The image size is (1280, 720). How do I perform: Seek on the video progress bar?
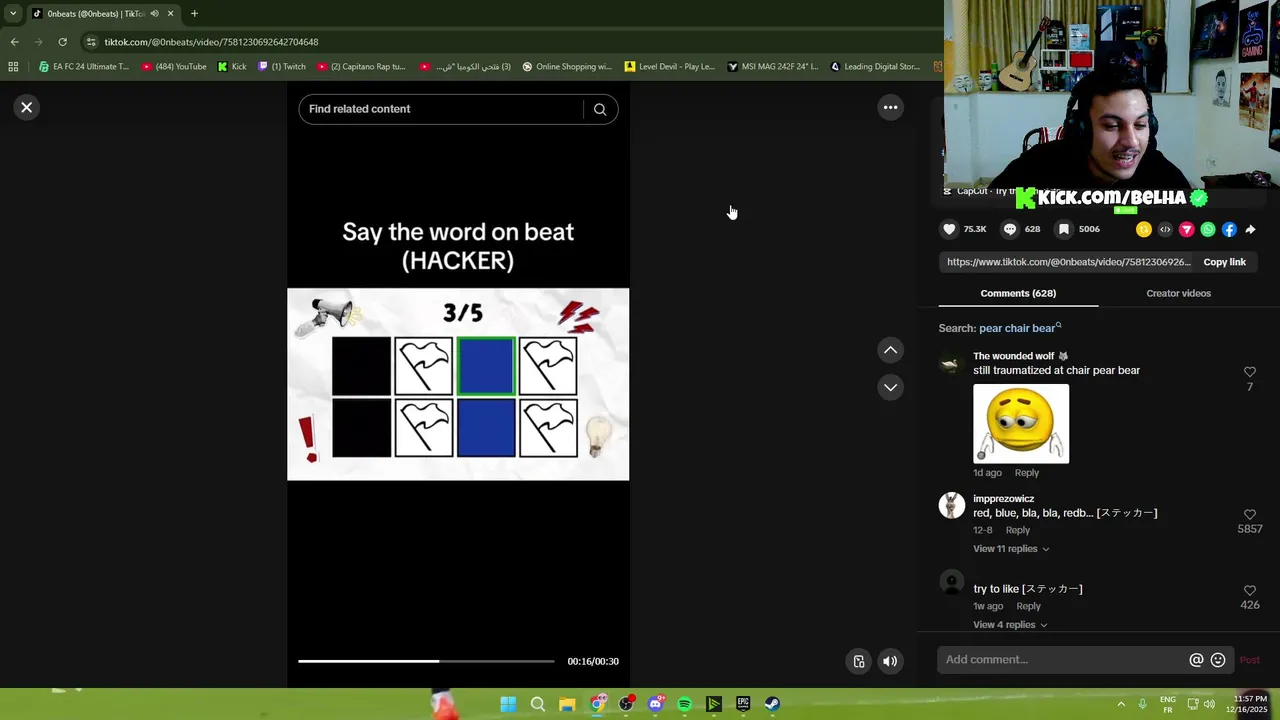pos(426,661)
